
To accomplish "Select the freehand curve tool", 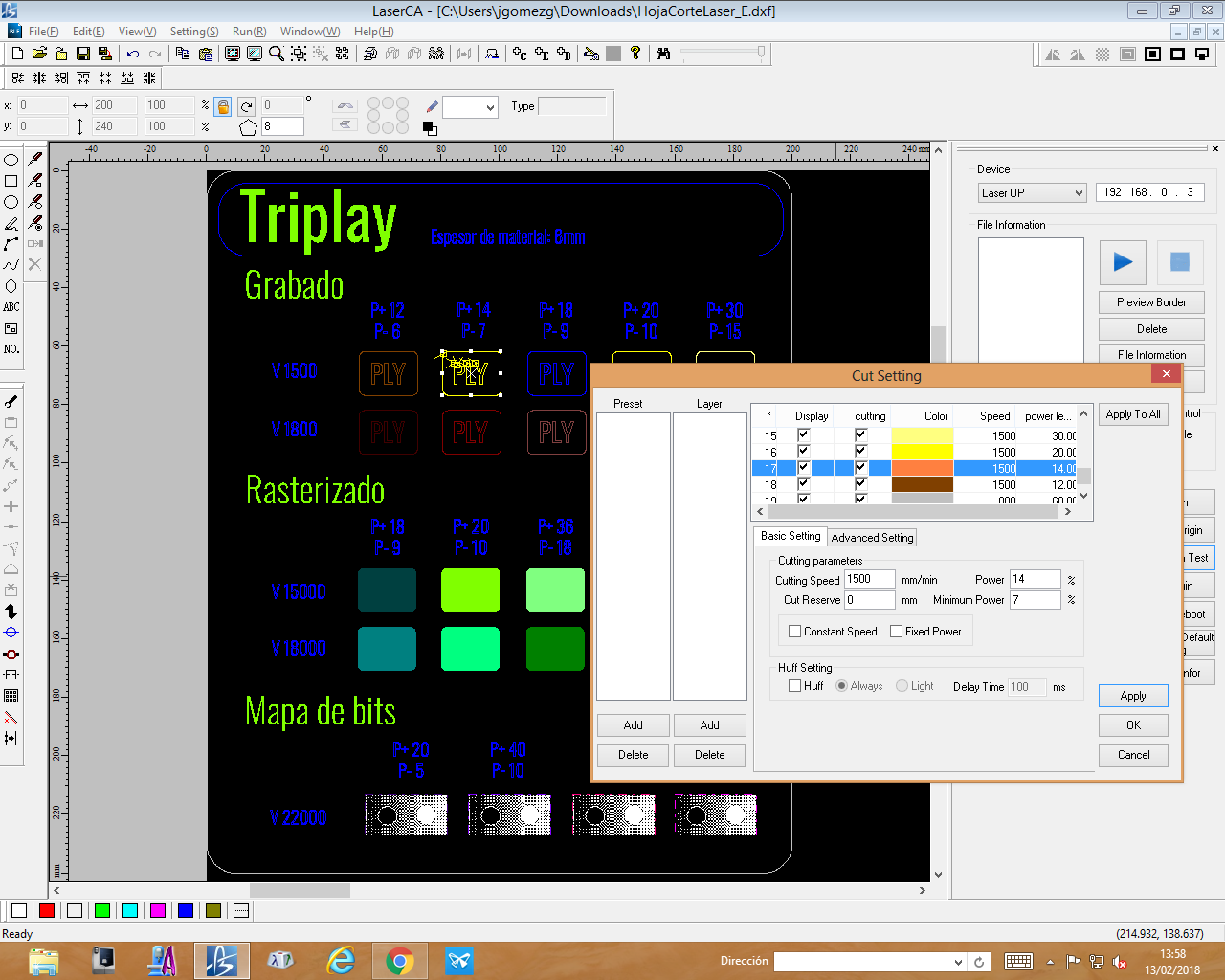I will coord(11,265).
